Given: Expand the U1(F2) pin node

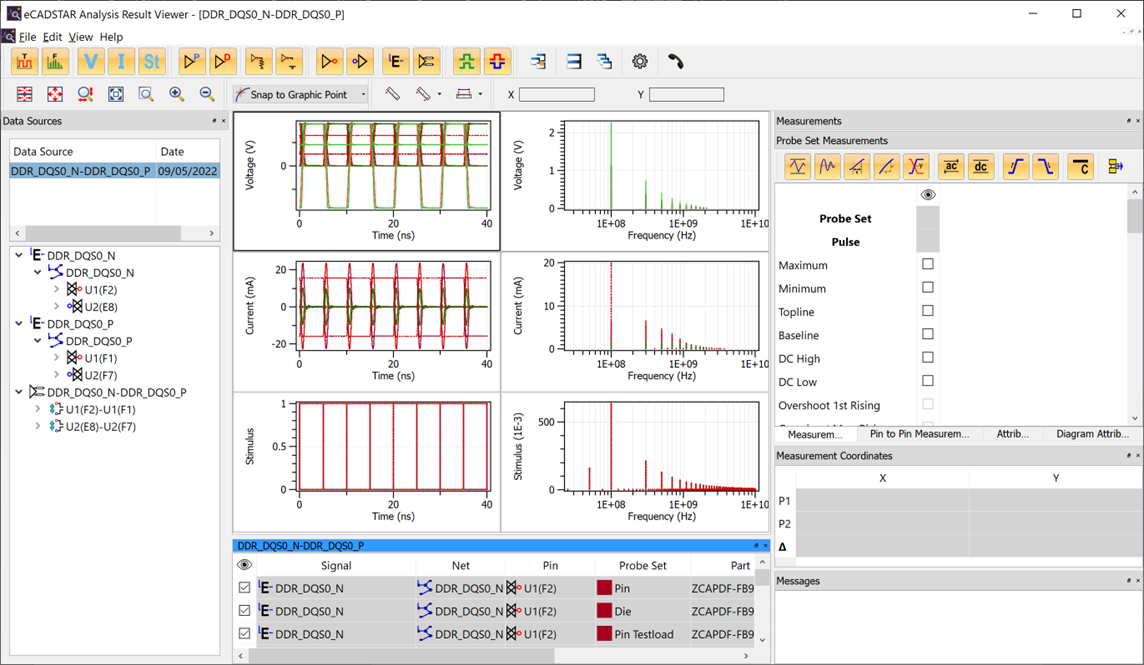Looking at the screenshot, I should pyautogui.click(x=56, y=290).
